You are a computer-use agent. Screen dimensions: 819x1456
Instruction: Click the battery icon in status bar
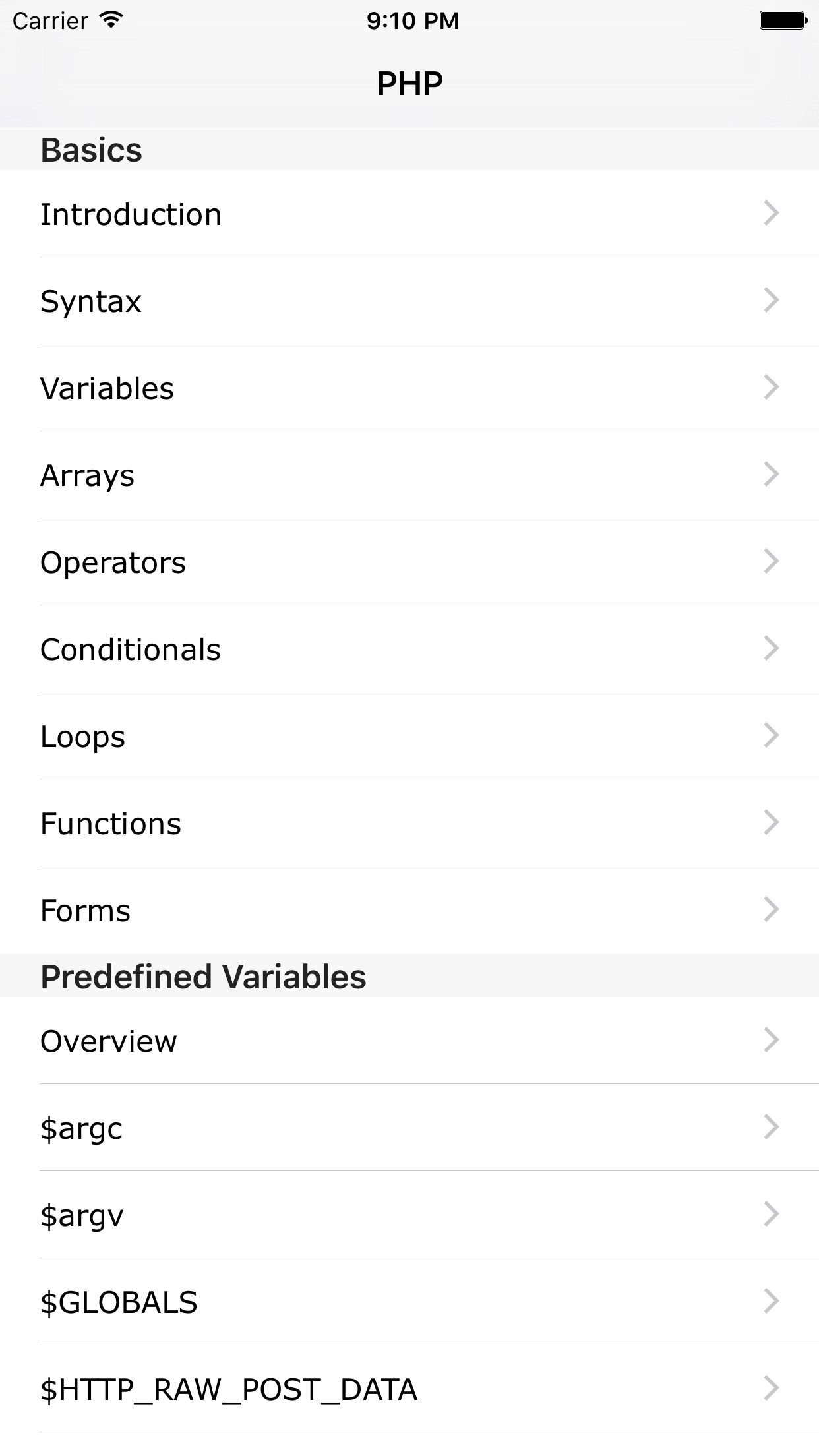point(783,20)
